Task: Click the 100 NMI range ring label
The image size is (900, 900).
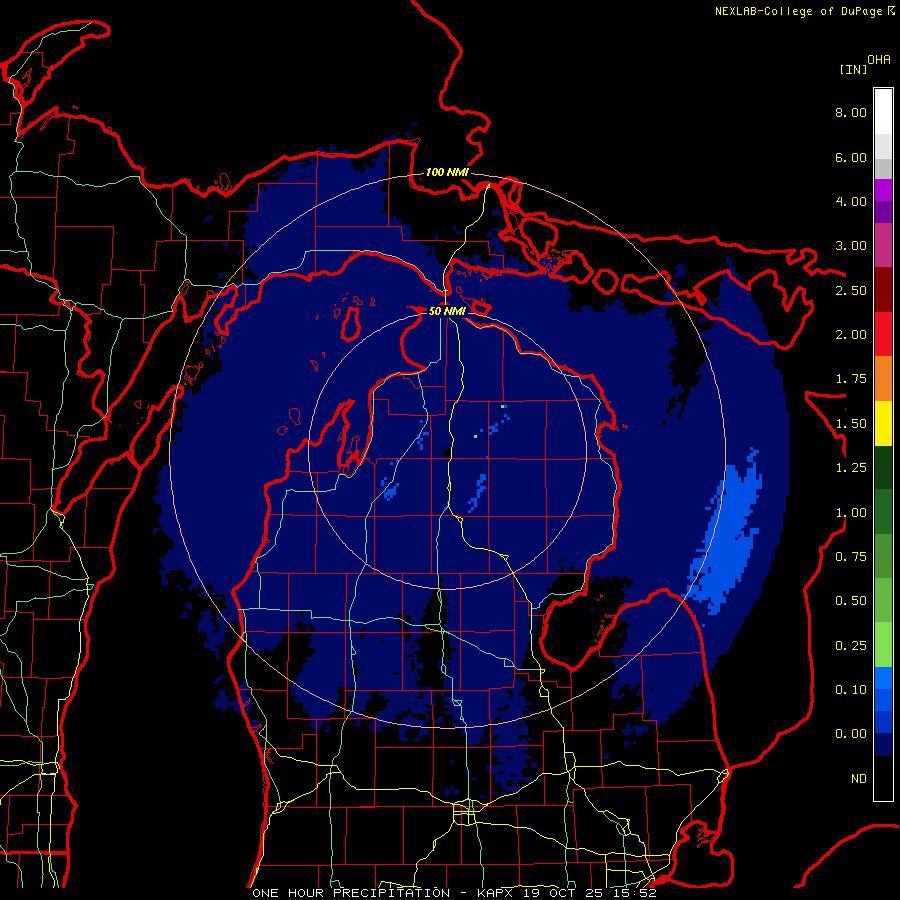Action: 447,172
